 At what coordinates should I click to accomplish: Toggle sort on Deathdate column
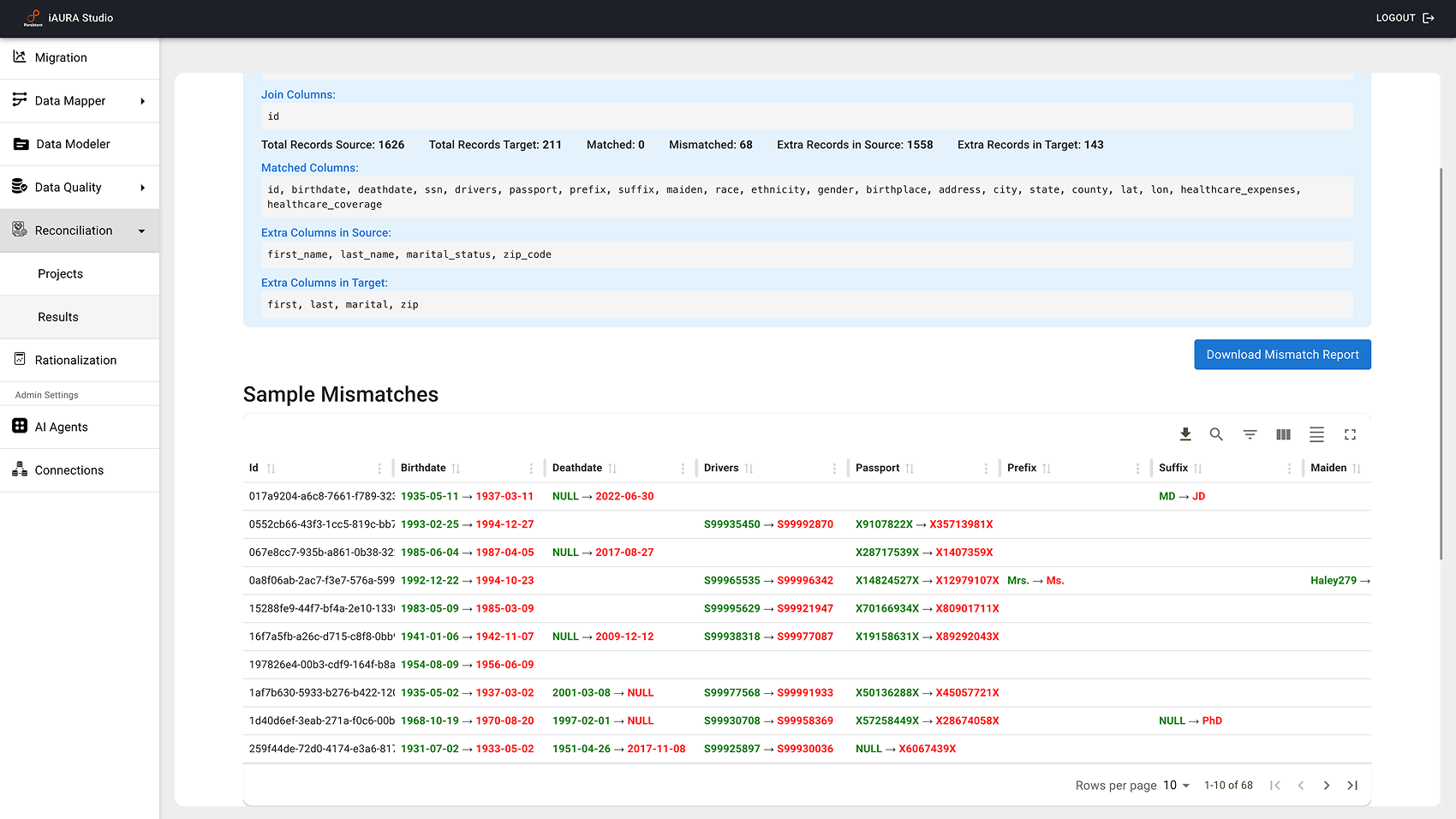[x=612, y=469]
